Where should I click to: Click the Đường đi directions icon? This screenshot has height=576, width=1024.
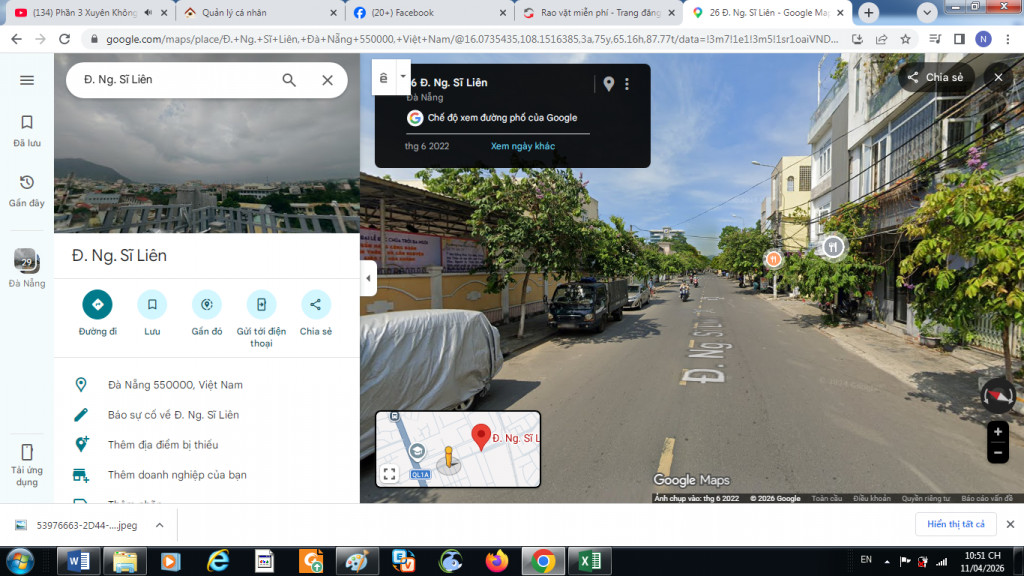point(98,305)
